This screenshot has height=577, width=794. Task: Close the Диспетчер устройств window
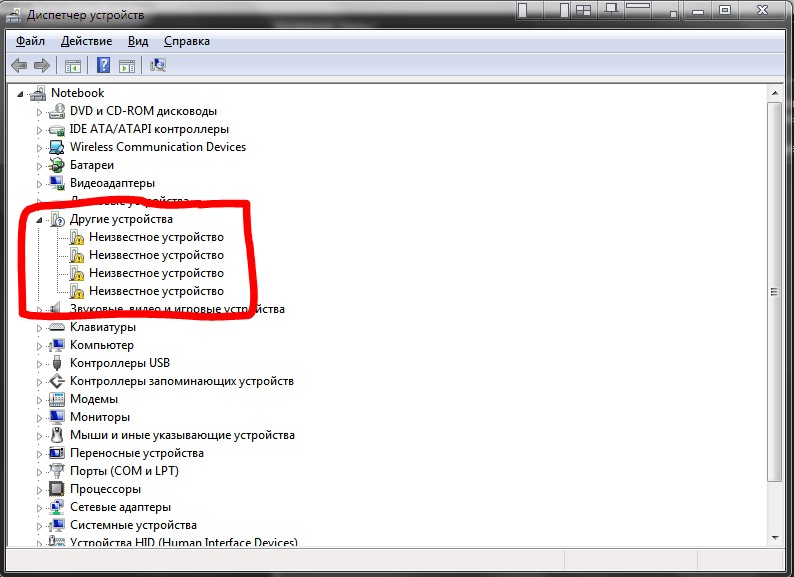[x=763, y=11]
